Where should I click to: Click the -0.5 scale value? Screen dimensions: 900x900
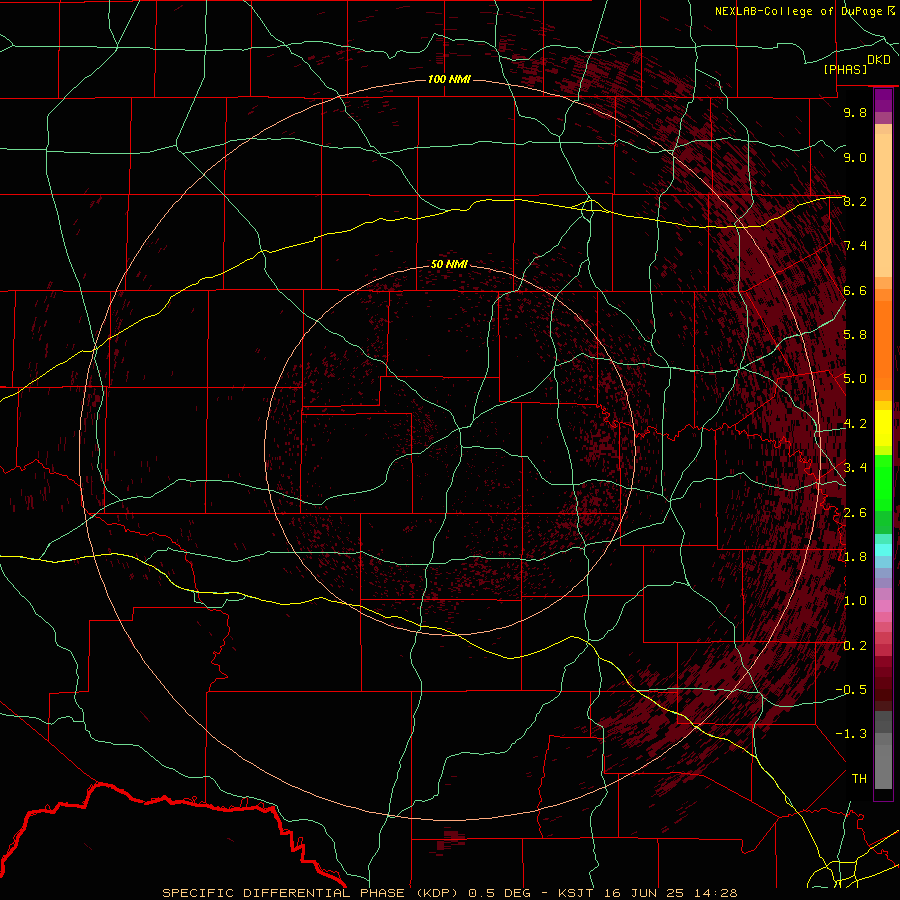851,690
